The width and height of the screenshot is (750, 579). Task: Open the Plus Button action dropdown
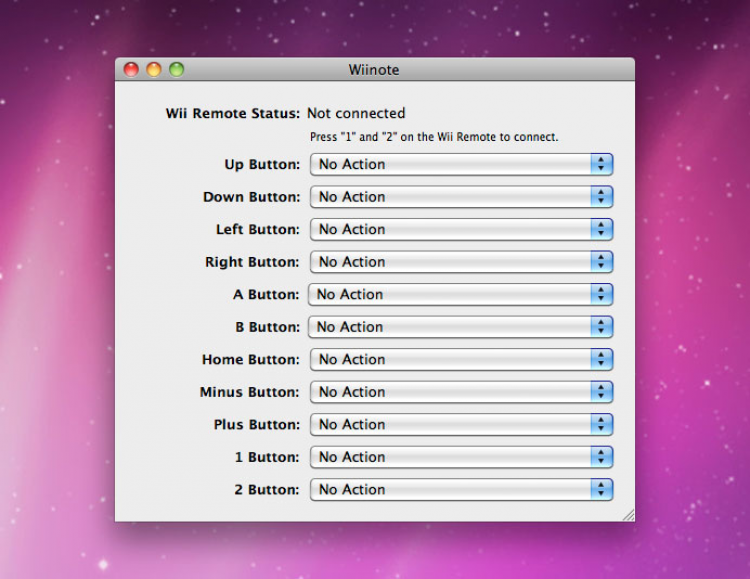461,424
